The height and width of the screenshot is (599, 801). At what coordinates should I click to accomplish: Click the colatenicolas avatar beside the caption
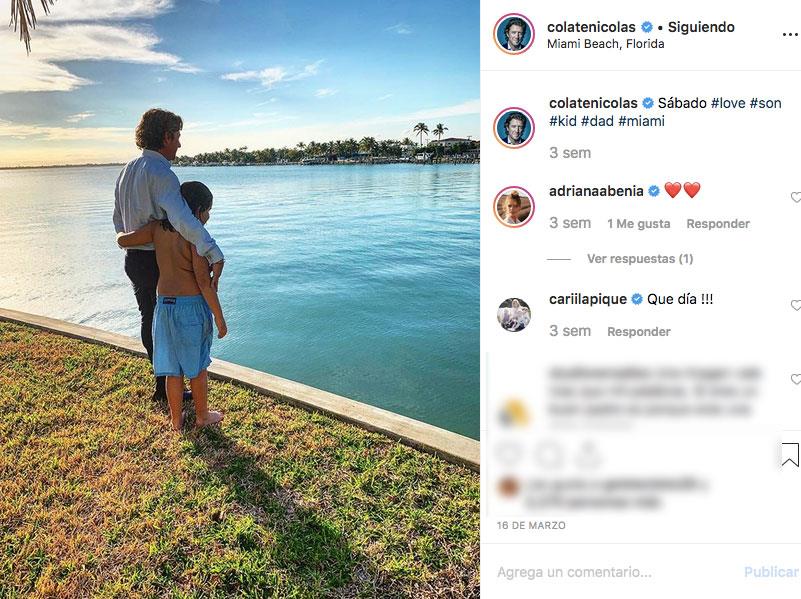pyautogui.click(x=514, y=127)
